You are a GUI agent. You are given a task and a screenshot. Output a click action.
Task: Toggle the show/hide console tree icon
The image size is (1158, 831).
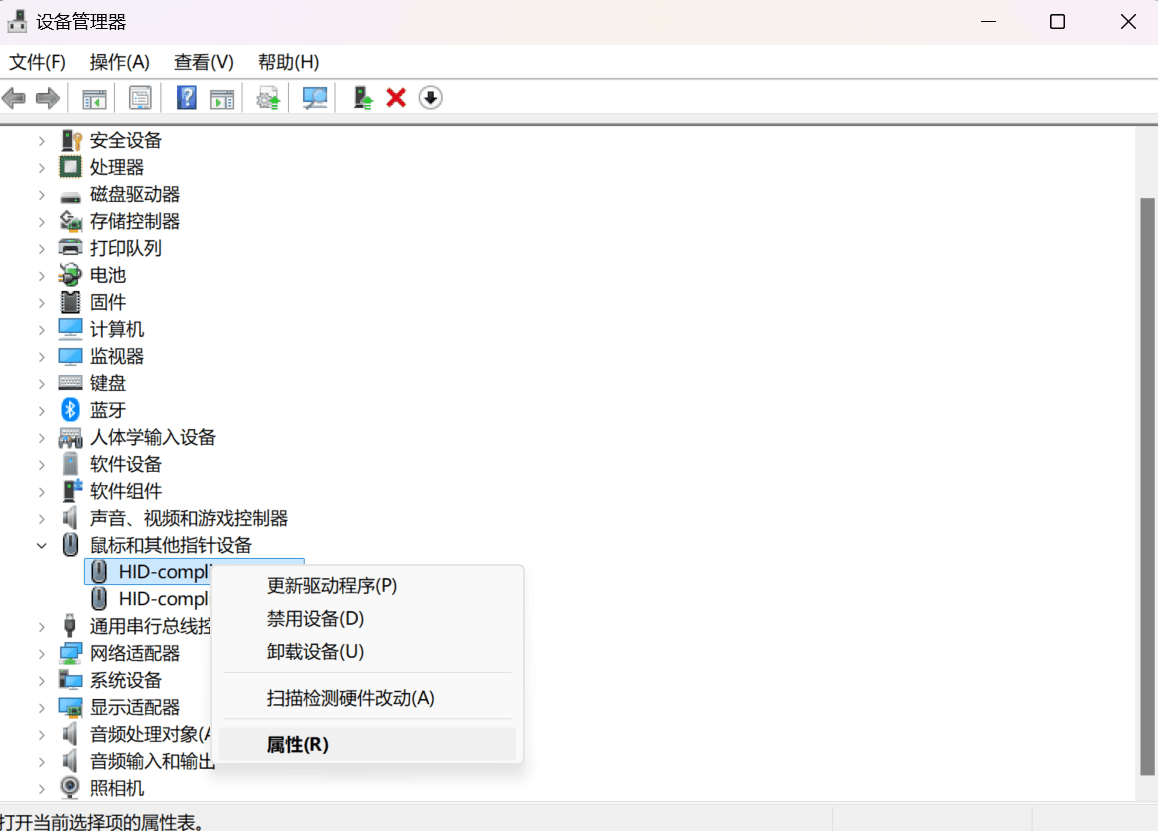(x=94, y=98)
